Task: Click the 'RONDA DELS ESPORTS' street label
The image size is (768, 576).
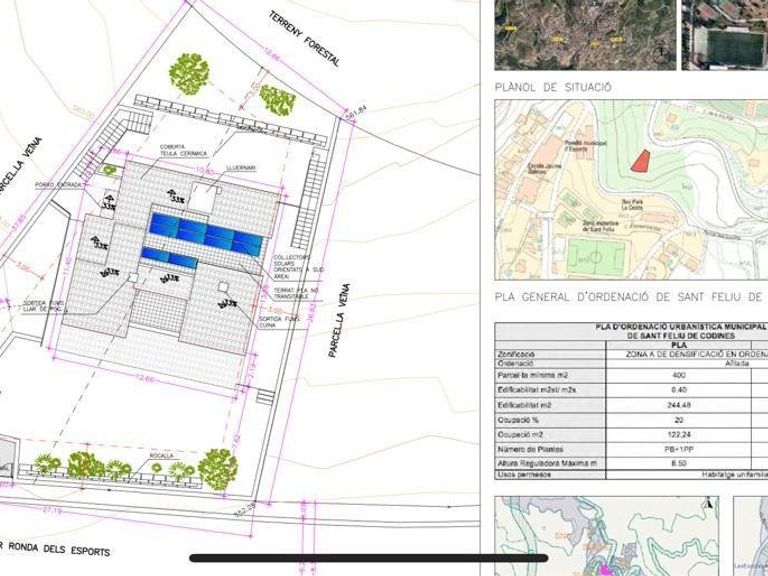Action: point(59,549)
